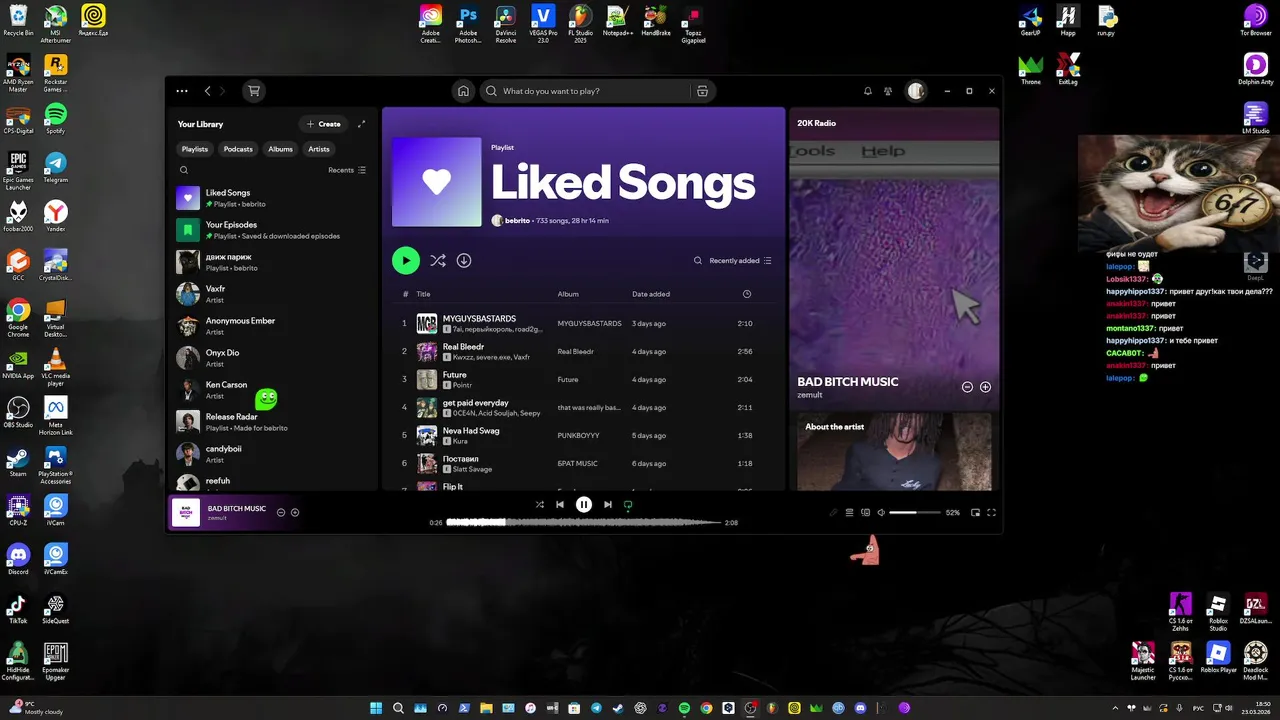Pause the current song
This screenshot has width=1280, height=720.
tap(584, 505)
